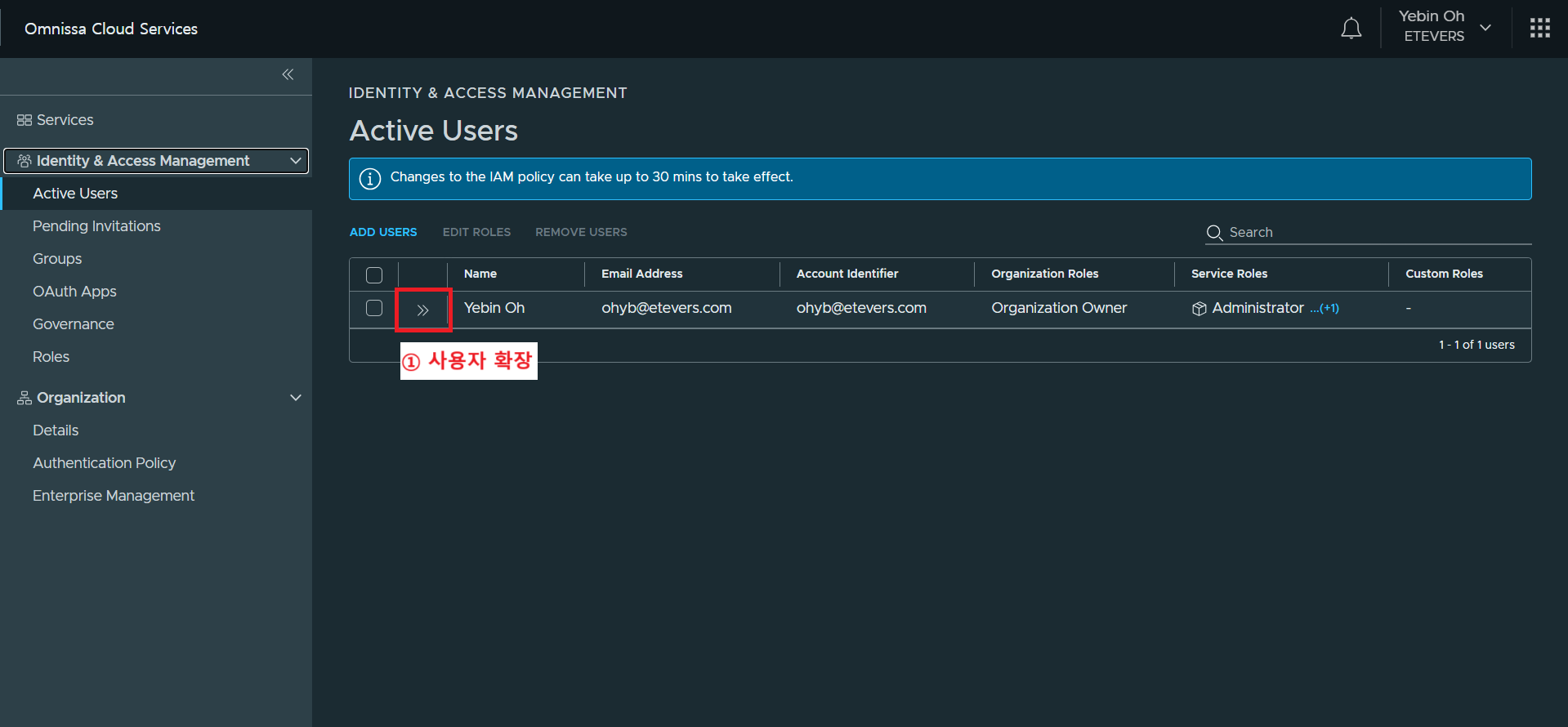Click the Services grid icon in sidebar
This screenshot has width=1568, height=727.
25,120
